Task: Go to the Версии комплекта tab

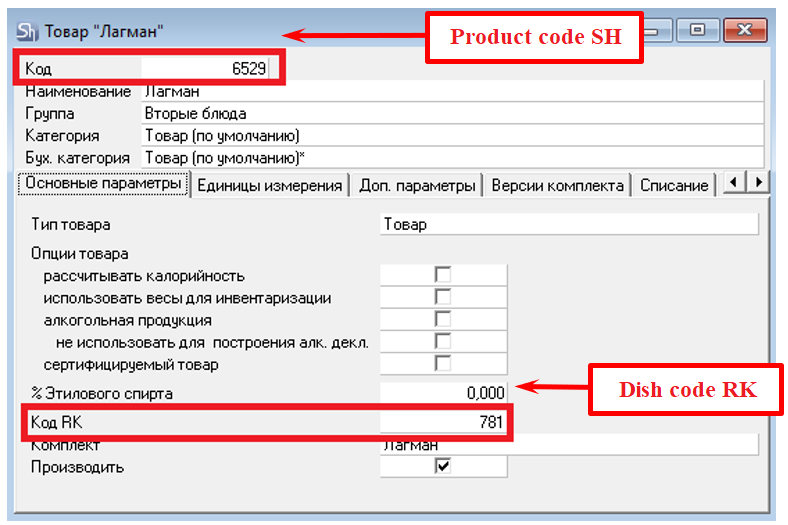Action: coord(557,185)
